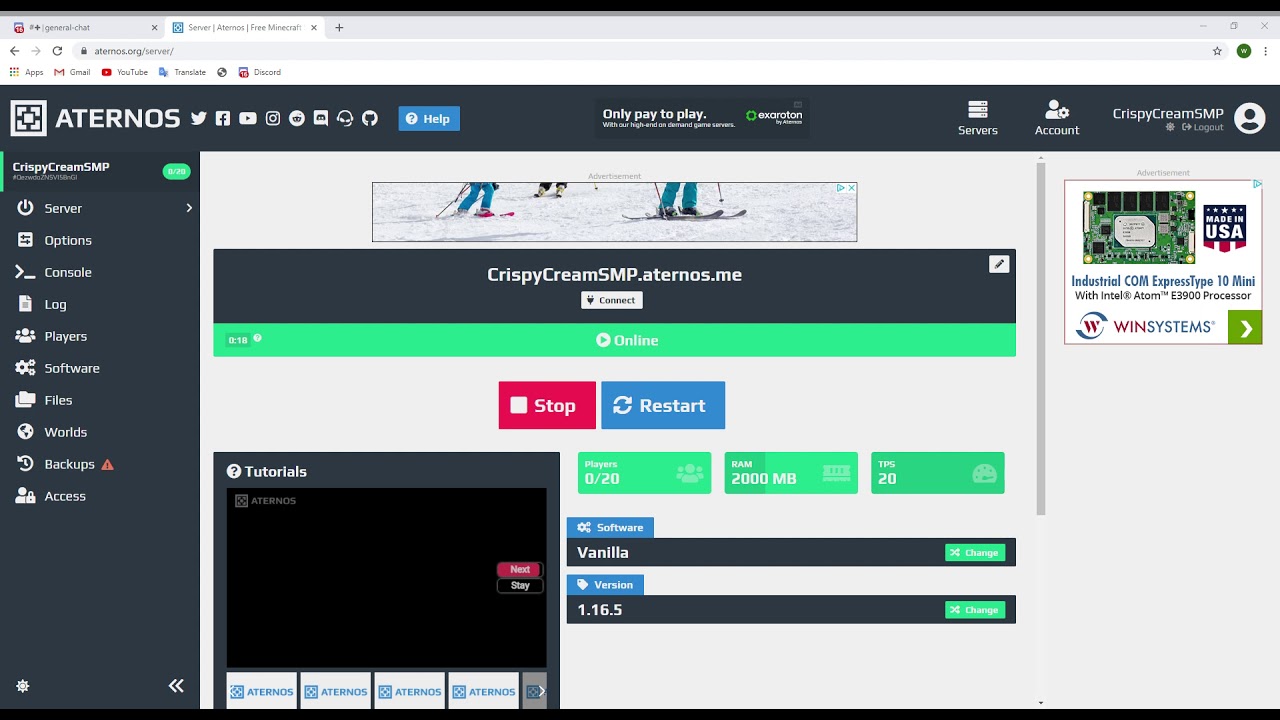Stop the server

point(547,405)
